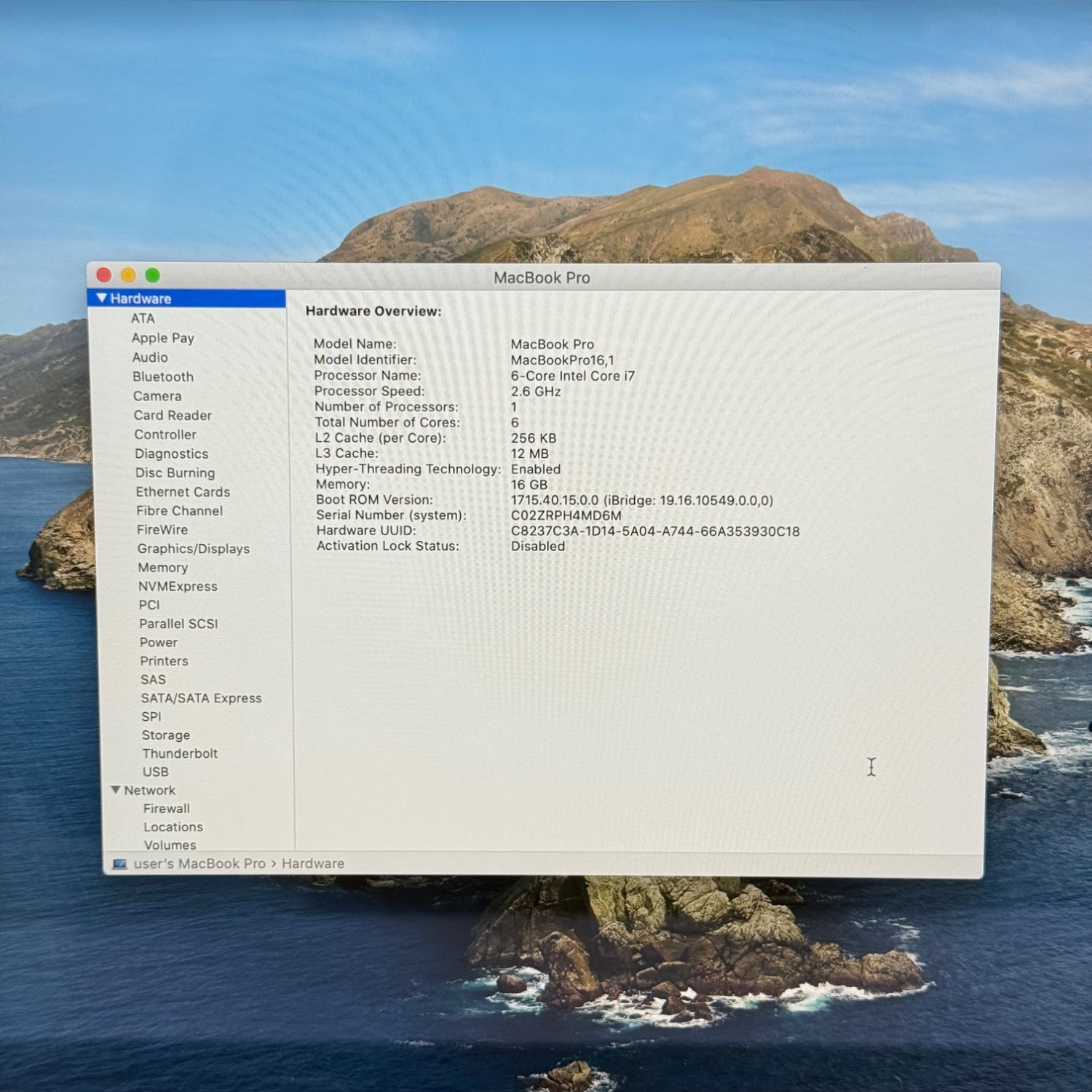Open Apple Pay hardware details
This screenshot has width=1092, height=1092.
pyautogui.click(x=163, y=338)
